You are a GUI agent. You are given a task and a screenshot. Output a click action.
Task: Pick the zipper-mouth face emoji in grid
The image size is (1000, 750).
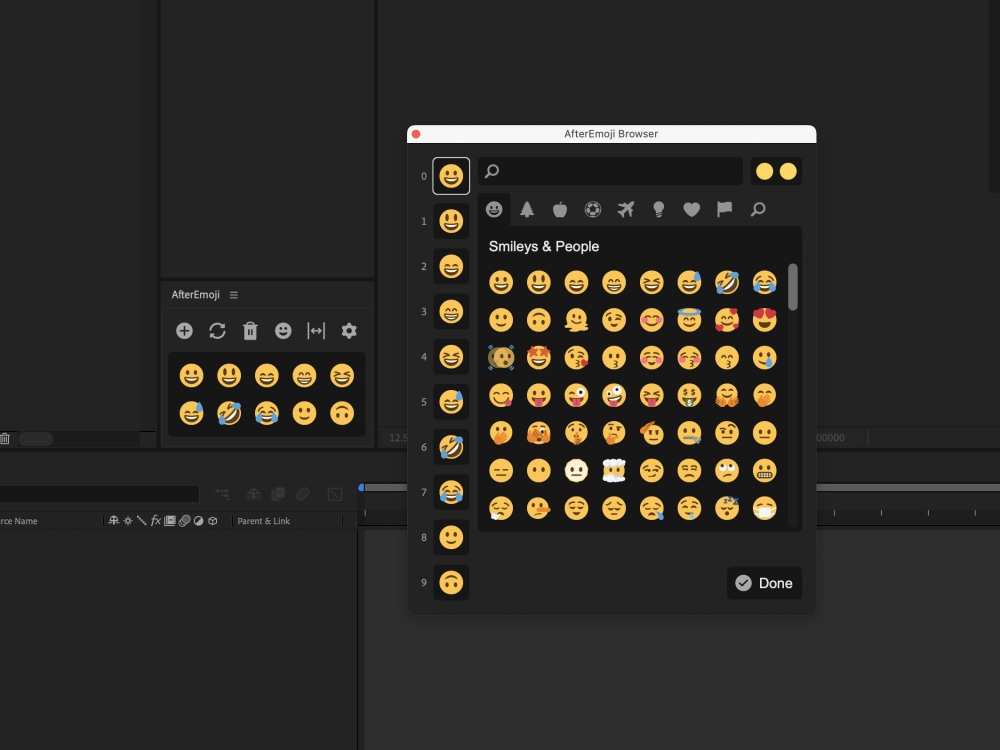[x=689, y=433]
